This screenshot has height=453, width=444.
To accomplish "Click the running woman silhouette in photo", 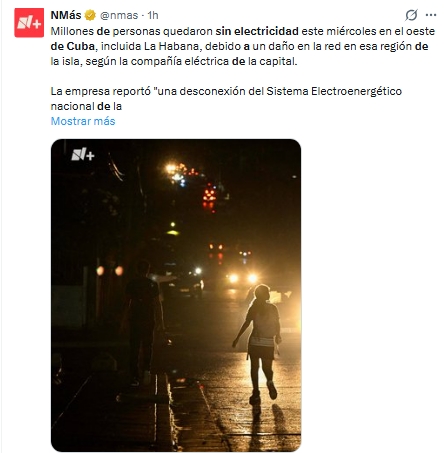I will (260, 343).
